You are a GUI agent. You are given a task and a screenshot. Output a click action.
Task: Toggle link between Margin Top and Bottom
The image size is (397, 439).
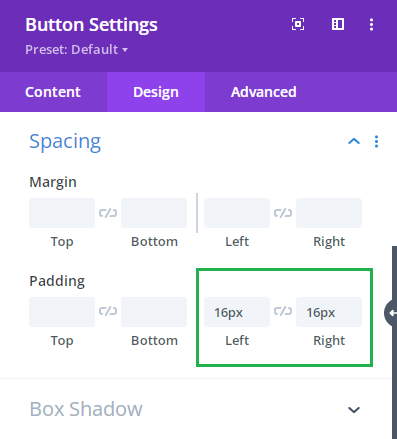(x=108, y=213)
